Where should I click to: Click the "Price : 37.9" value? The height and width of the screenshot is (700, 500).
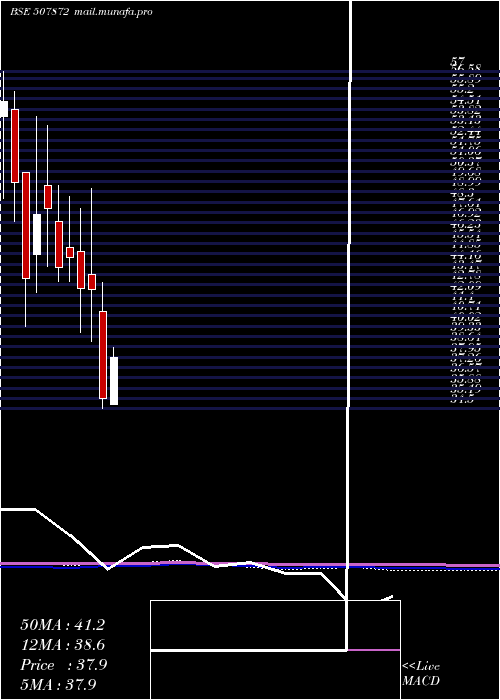coord(63,665)
